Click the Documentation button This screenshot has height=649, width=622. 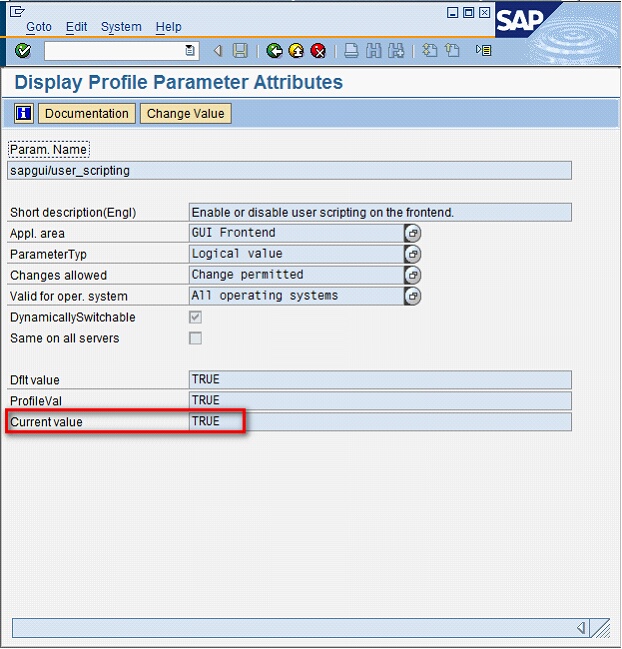click(87, 113)
